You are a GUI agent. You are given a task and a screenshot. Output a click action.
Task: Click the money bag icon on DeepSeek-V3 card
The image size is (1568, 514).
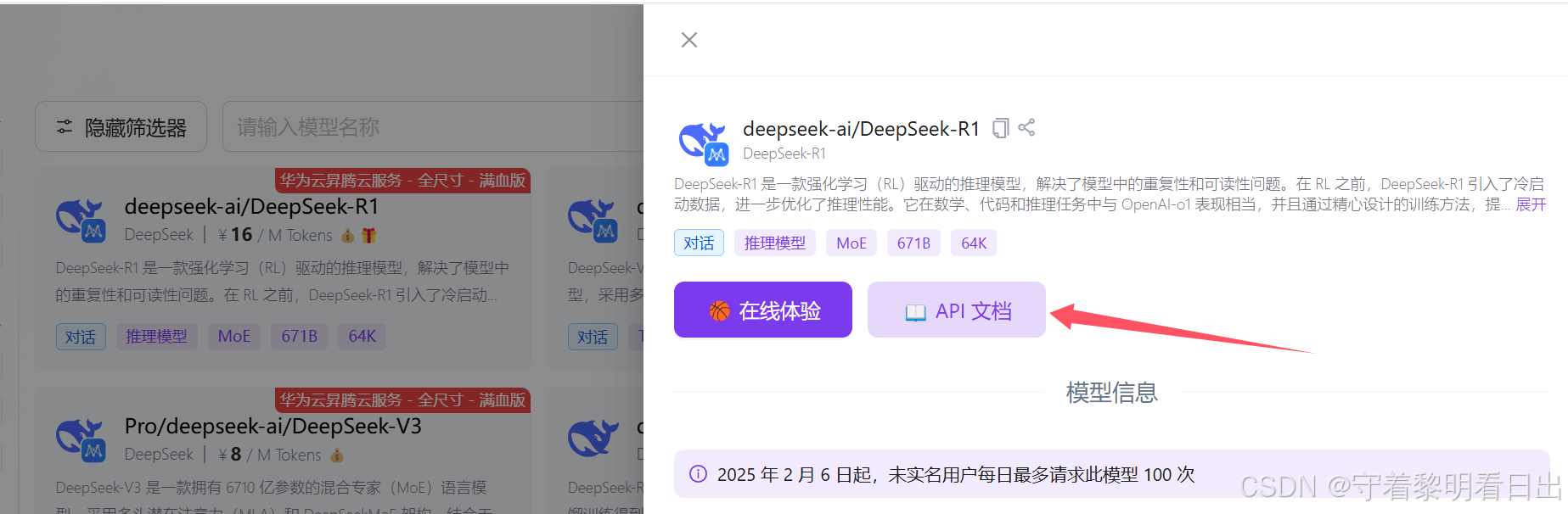point(337,455)
